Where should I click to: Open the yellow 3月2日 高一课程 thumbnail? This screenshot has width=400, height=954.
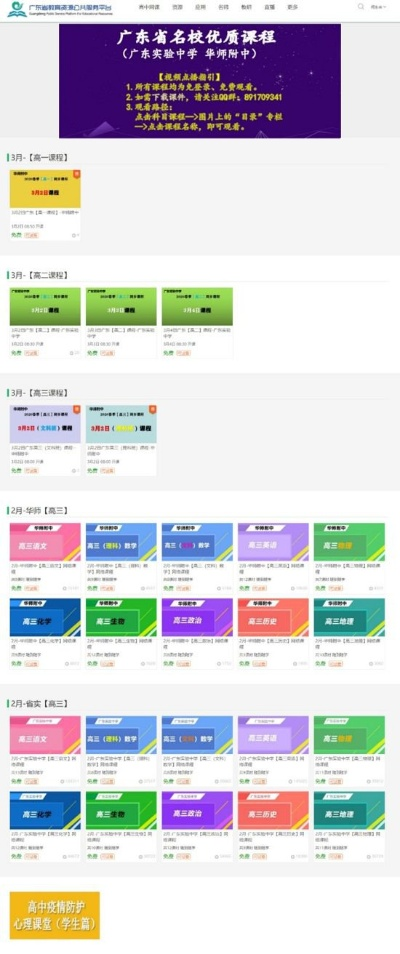(x=45, y=189)
